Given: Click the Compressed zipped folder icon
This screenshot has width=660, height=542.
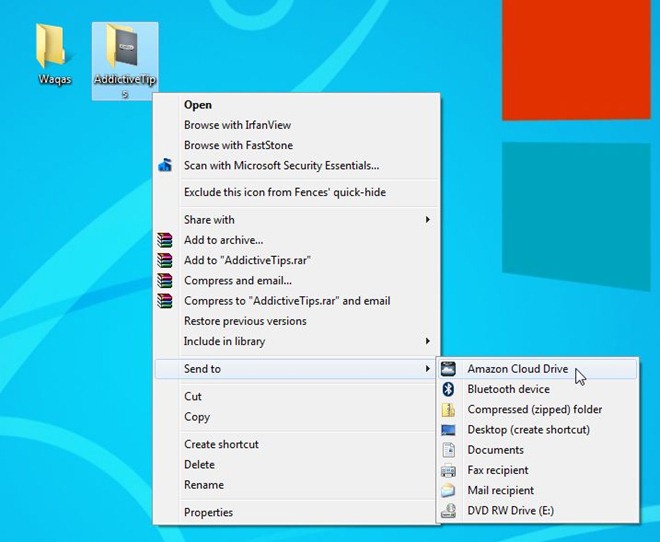Looking at the screenshot, I should [448, 409].
